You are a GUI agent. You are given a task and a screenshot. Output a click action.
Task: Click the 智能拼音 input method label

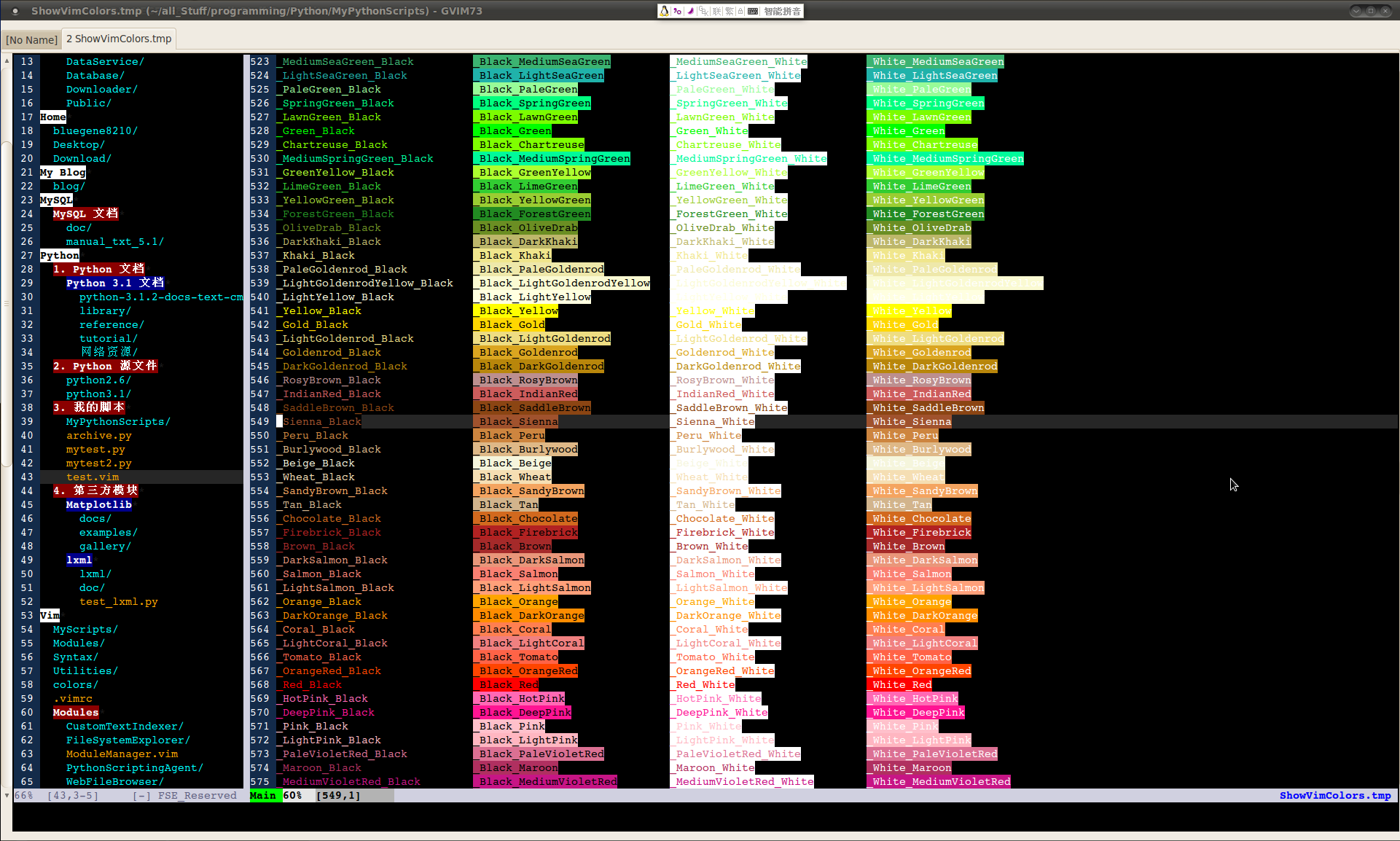[783, 11]
